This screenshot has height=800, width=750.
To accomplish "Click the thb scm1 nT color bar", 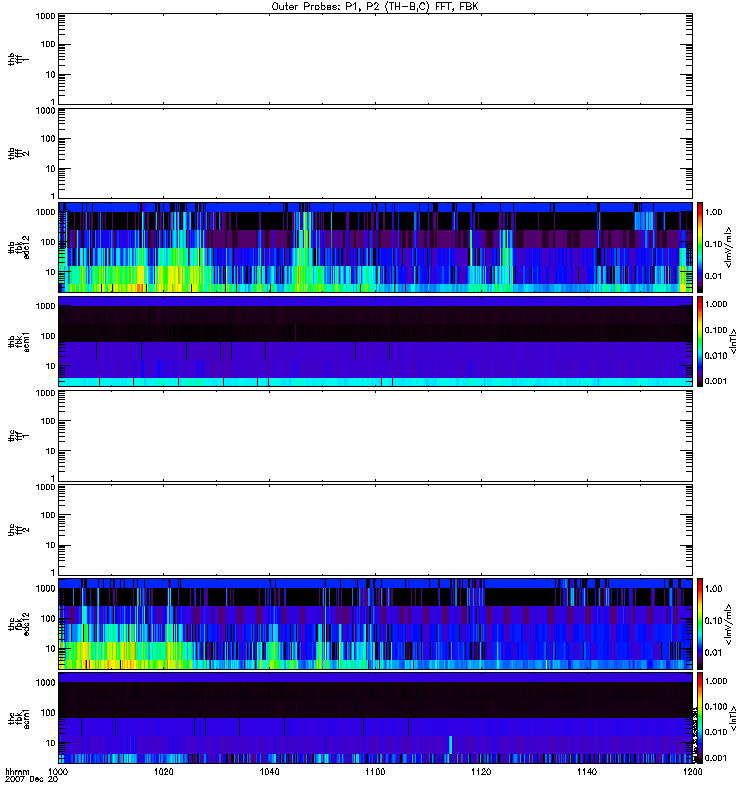I will pos(700,341).
